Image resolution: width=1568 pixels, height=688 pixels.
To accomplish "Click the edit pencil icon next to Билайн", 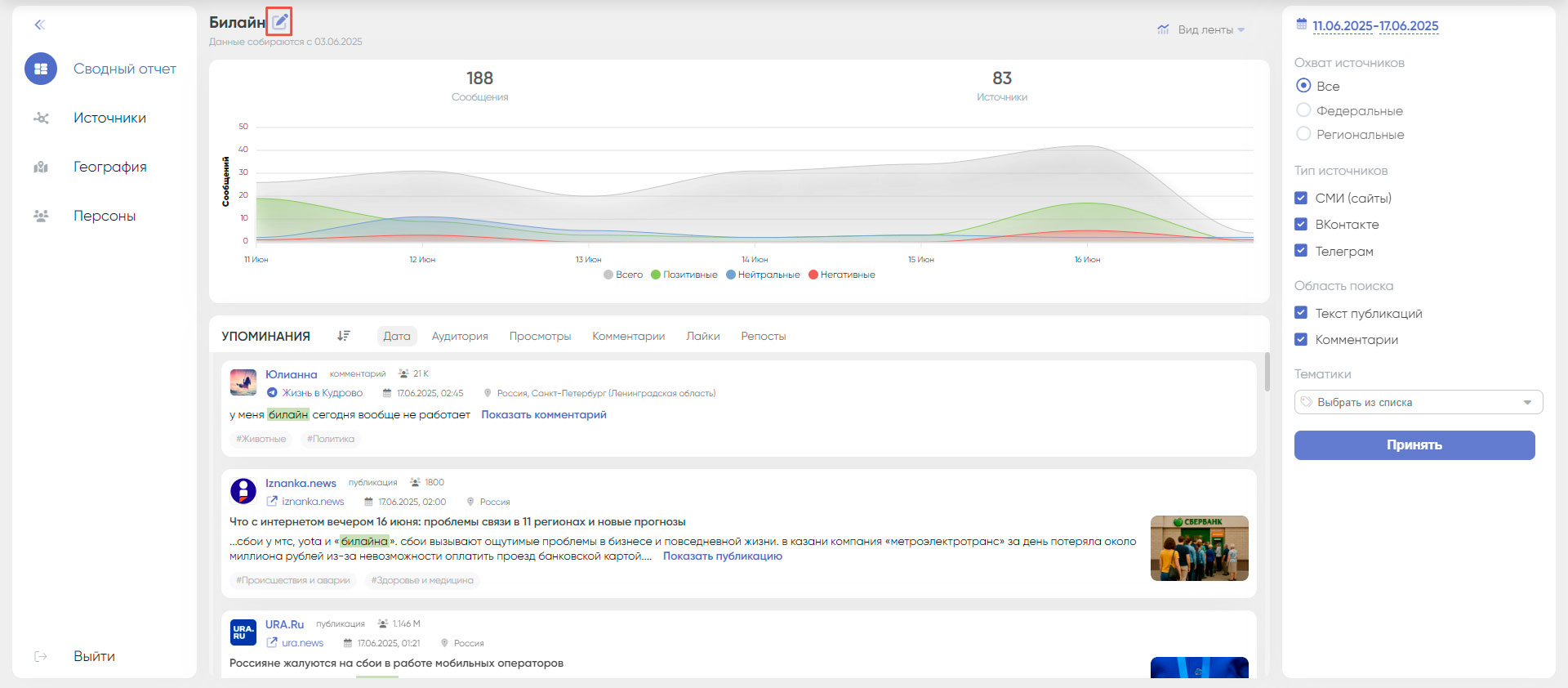I will point(280,21).
